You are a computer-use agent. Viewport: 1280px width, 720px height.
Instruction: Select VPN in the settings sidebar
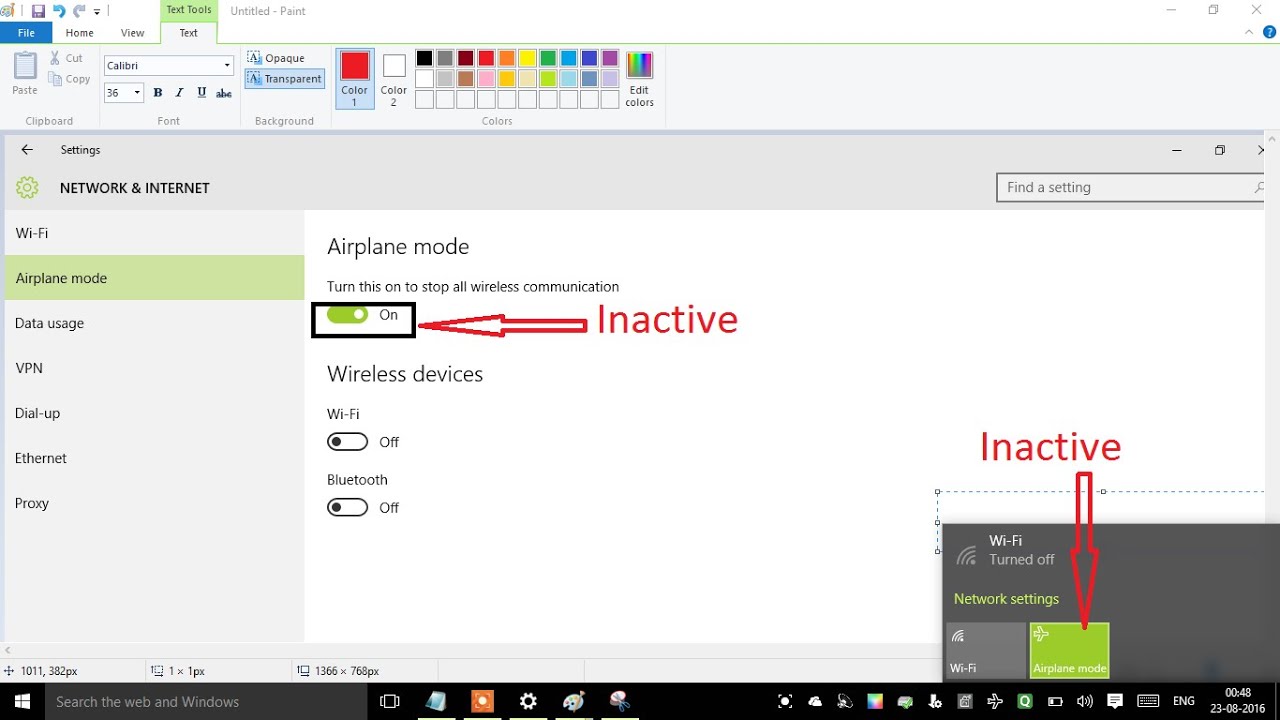(154, 368)
